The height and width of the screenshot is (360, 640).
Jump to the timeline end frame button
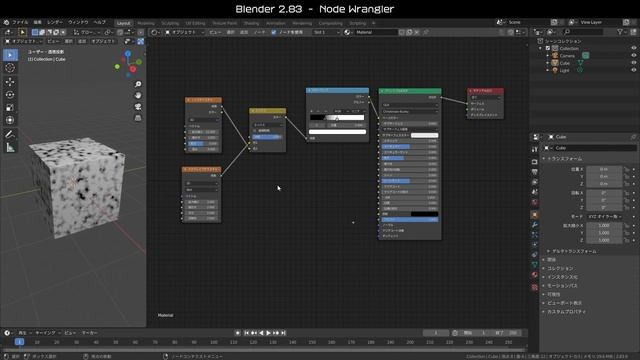tap(283, 333)
